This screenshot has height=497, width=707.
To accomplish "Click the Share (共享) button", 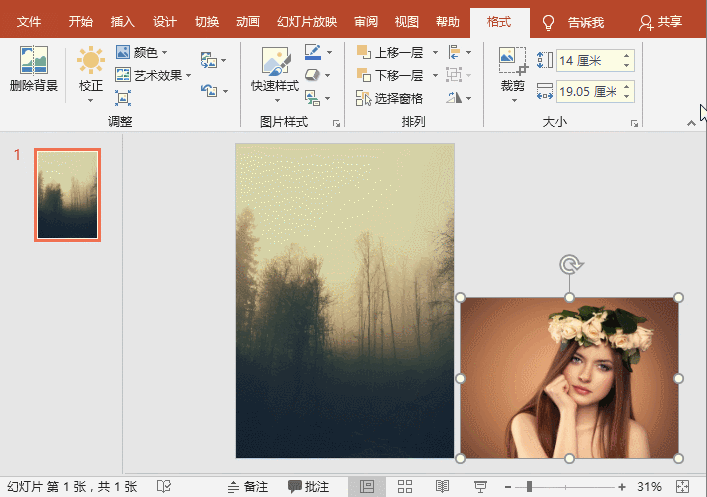I will coord(661,21).
